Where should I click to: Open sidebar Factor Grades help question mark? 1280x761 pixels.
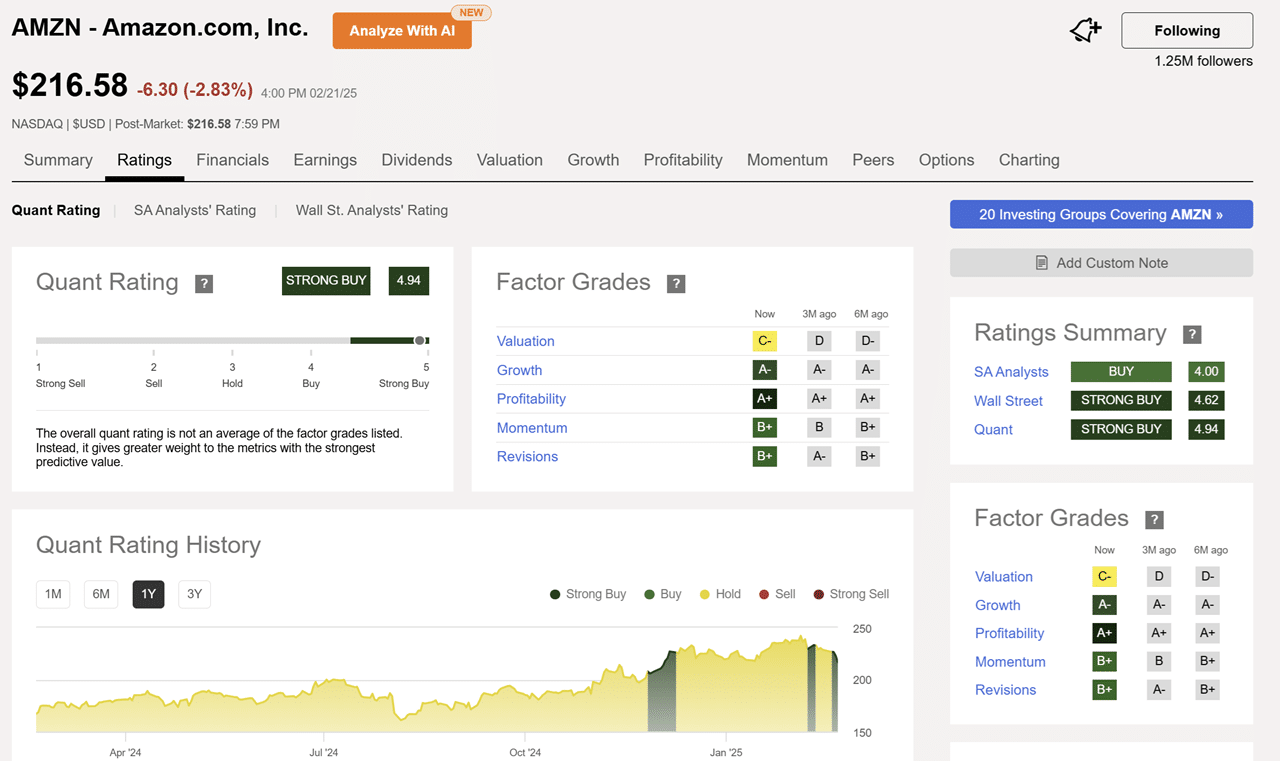pos(1154,520)
